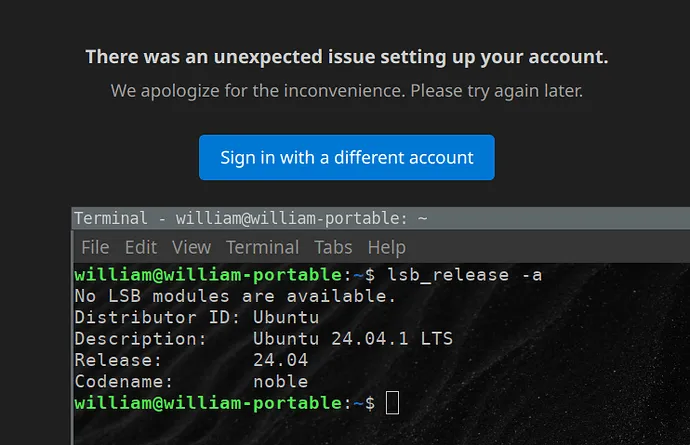Viewport: 690px width, 445px height.
Task: Click Sign in with a different account
Action: click(346, 158)
